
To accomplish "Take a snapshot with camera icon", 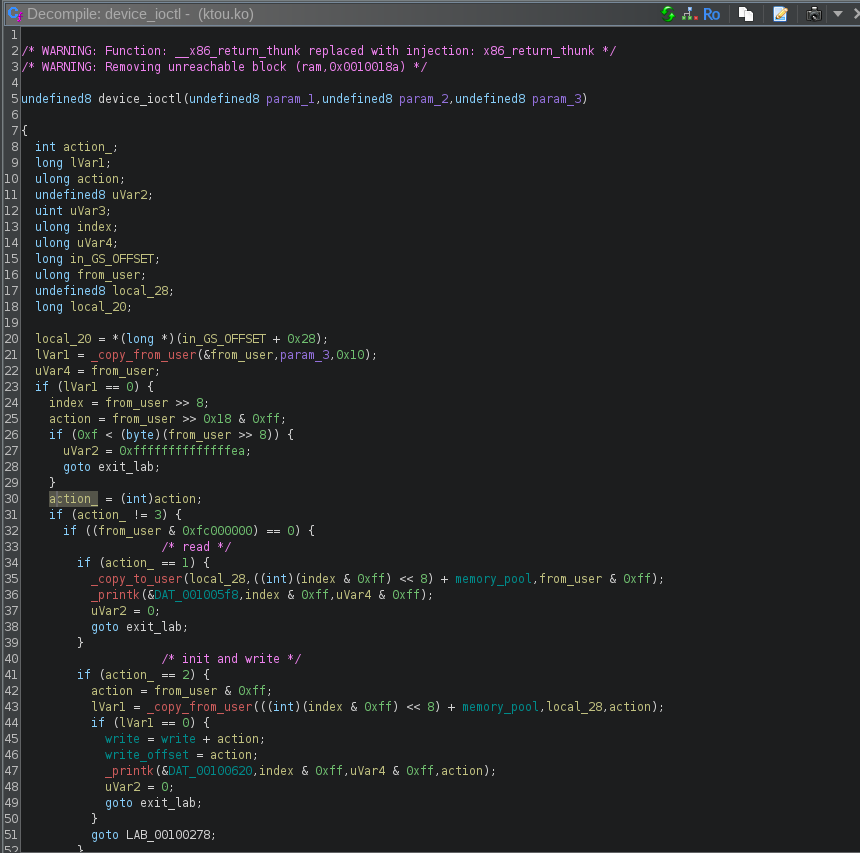I will (x=814, y=14).
